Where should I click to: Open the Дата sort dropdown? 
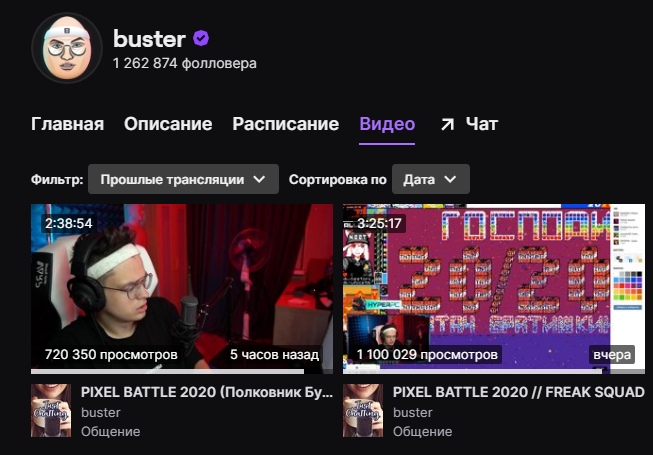pos(431,179)
